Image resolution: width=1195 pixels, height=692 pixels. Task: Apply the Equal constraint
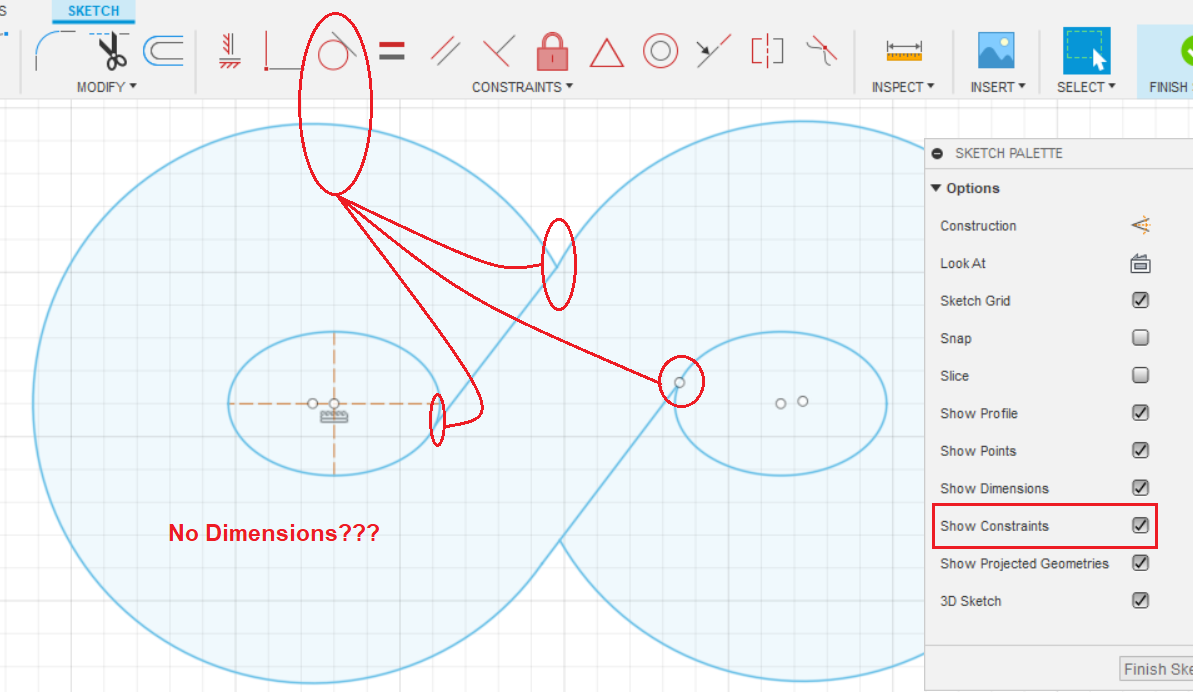(x=392, y=51)
